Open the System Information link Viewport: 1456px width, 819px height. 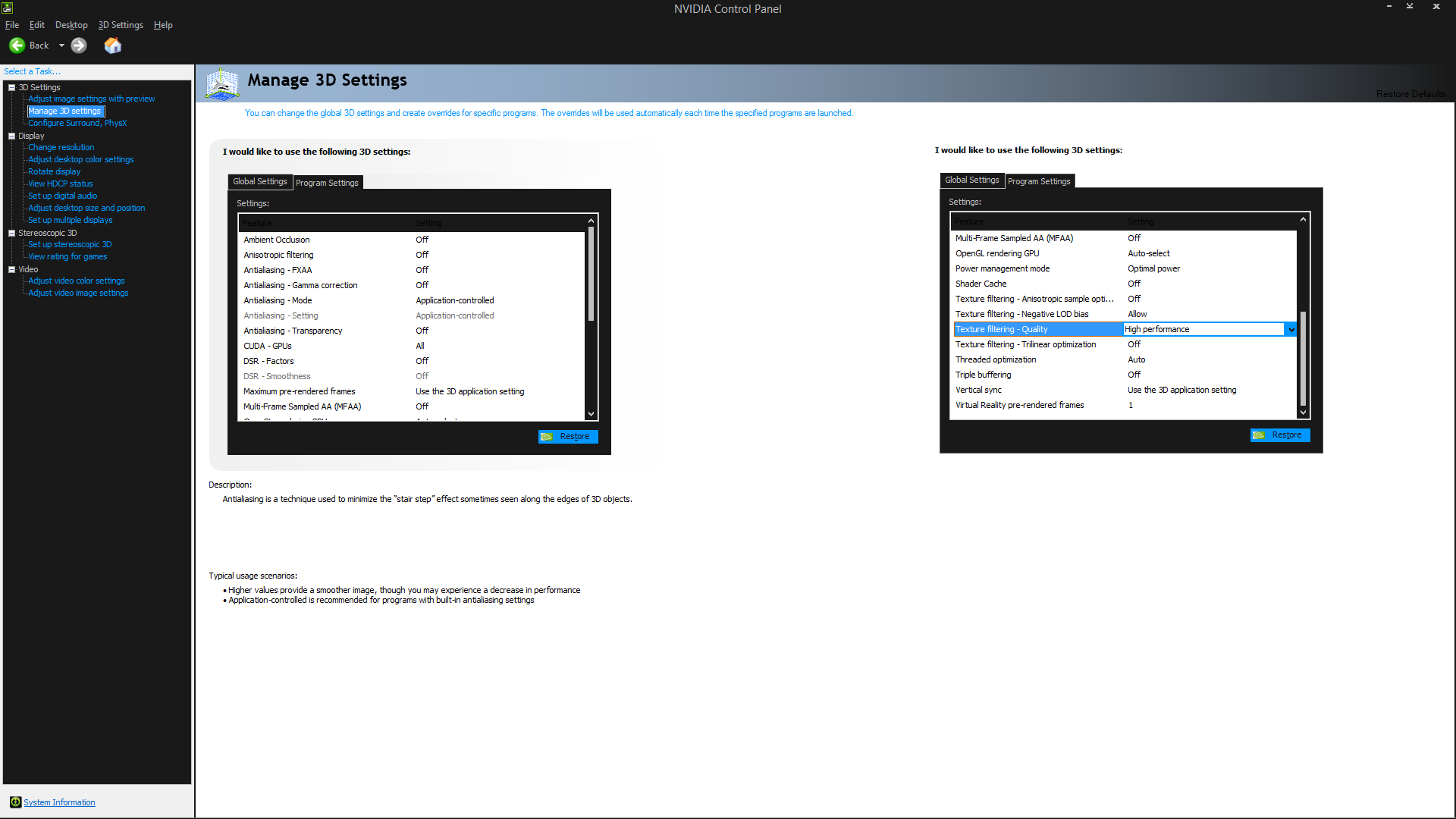(59, 802)
